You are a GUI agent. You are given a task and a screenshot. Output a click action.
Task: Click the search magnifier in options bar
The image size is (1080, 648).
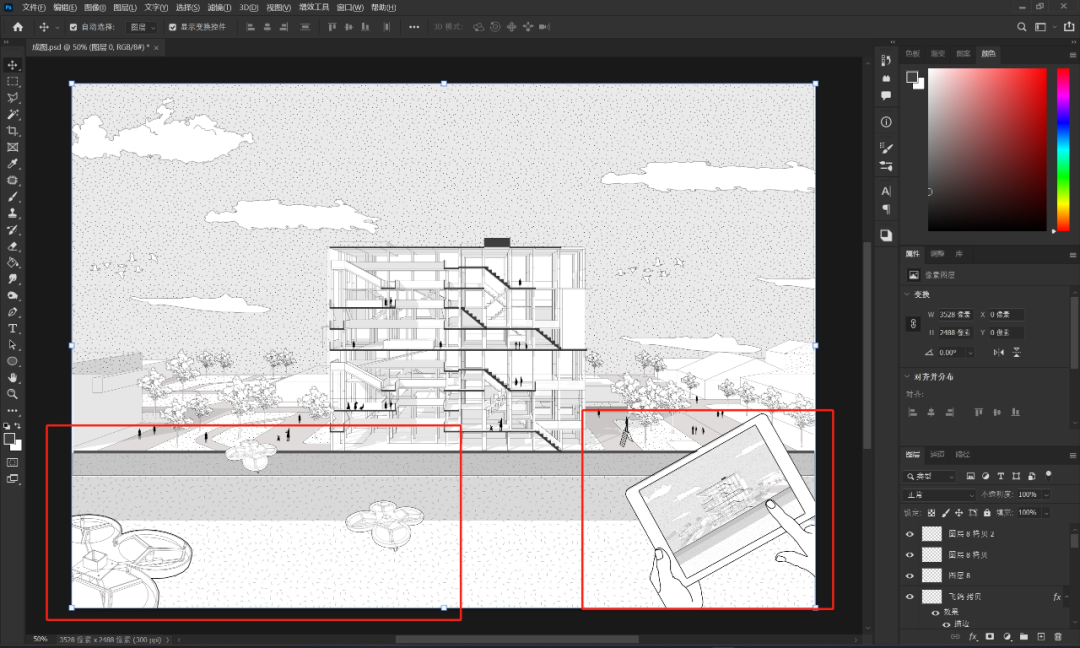(1022, 27)
